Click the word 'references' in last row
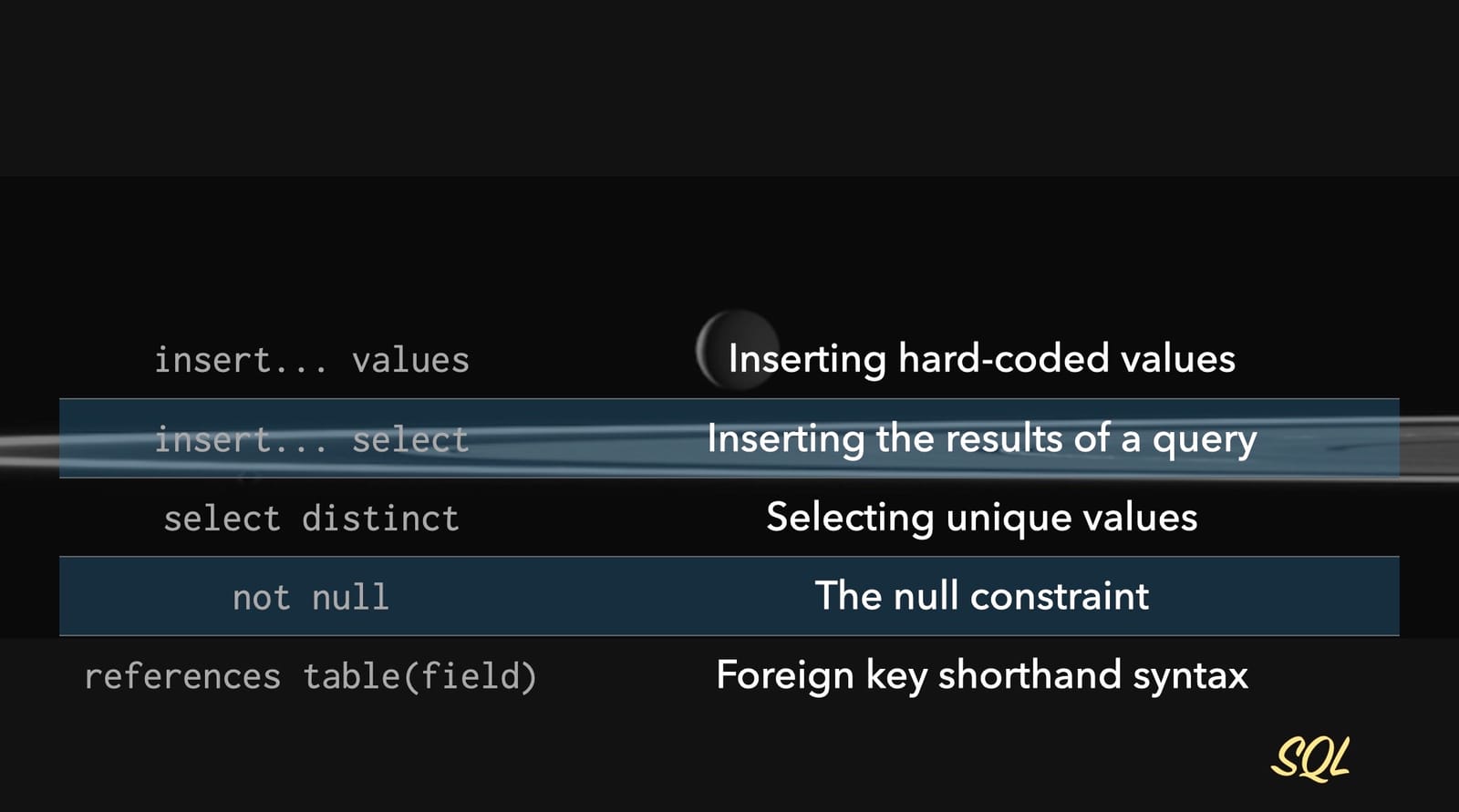 (x=182, y=677)
